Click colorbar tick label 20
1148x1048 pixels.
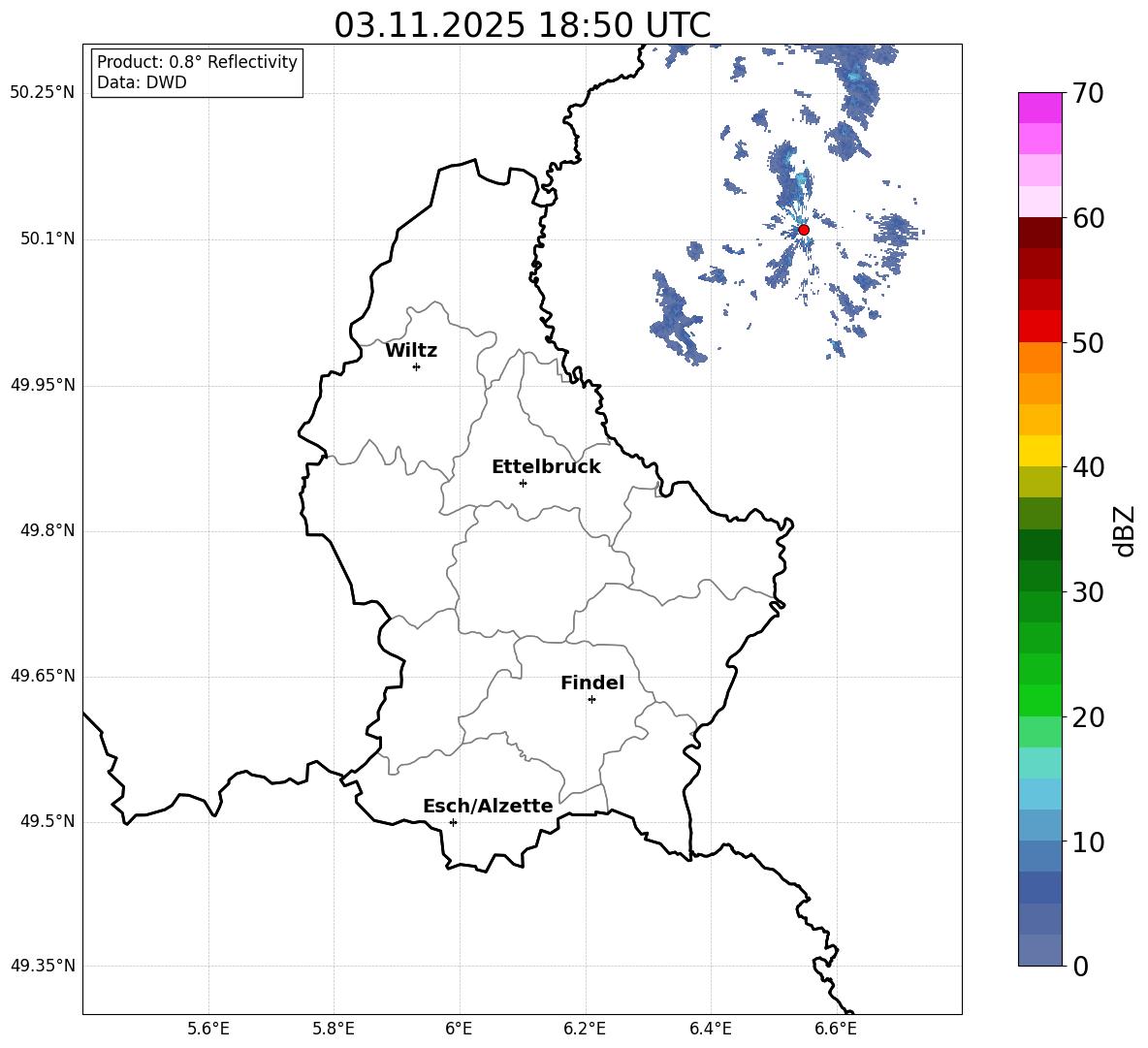tap(1088, 717)
